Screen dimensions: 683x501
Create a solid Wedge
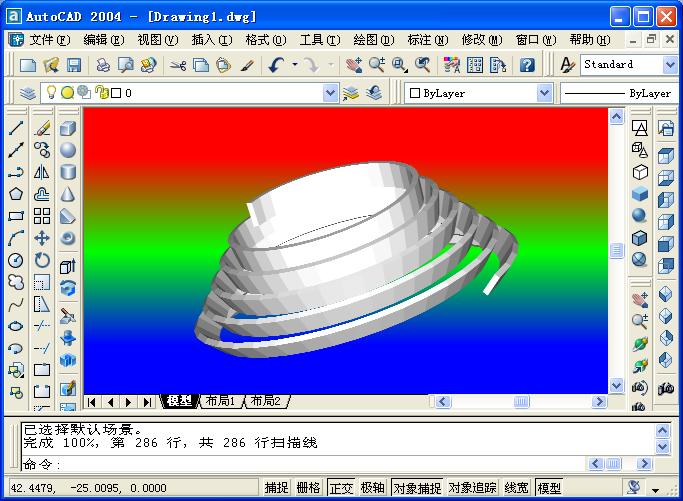point(68,216)
